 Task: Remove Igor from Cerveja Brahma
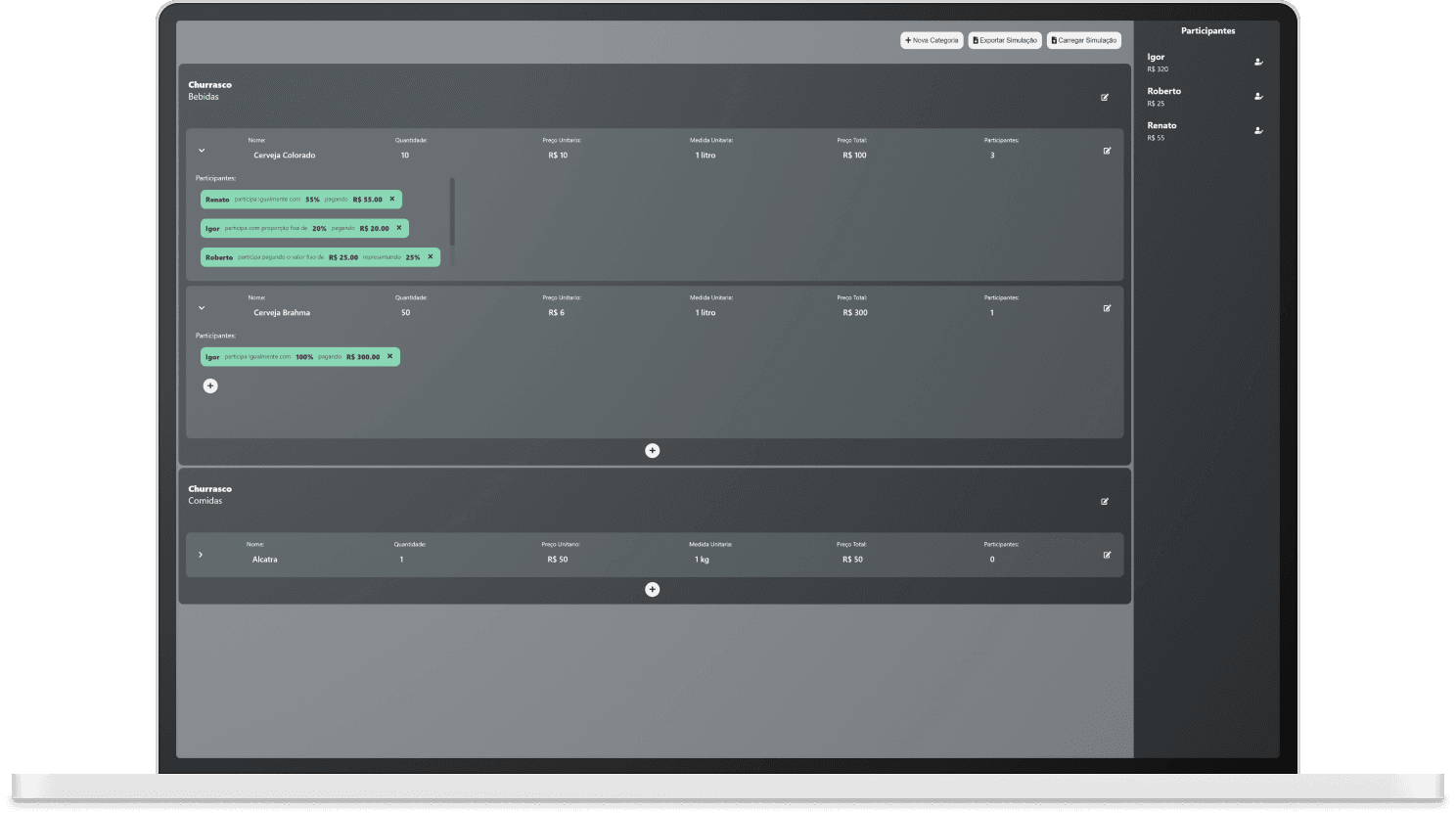point(389,356)
